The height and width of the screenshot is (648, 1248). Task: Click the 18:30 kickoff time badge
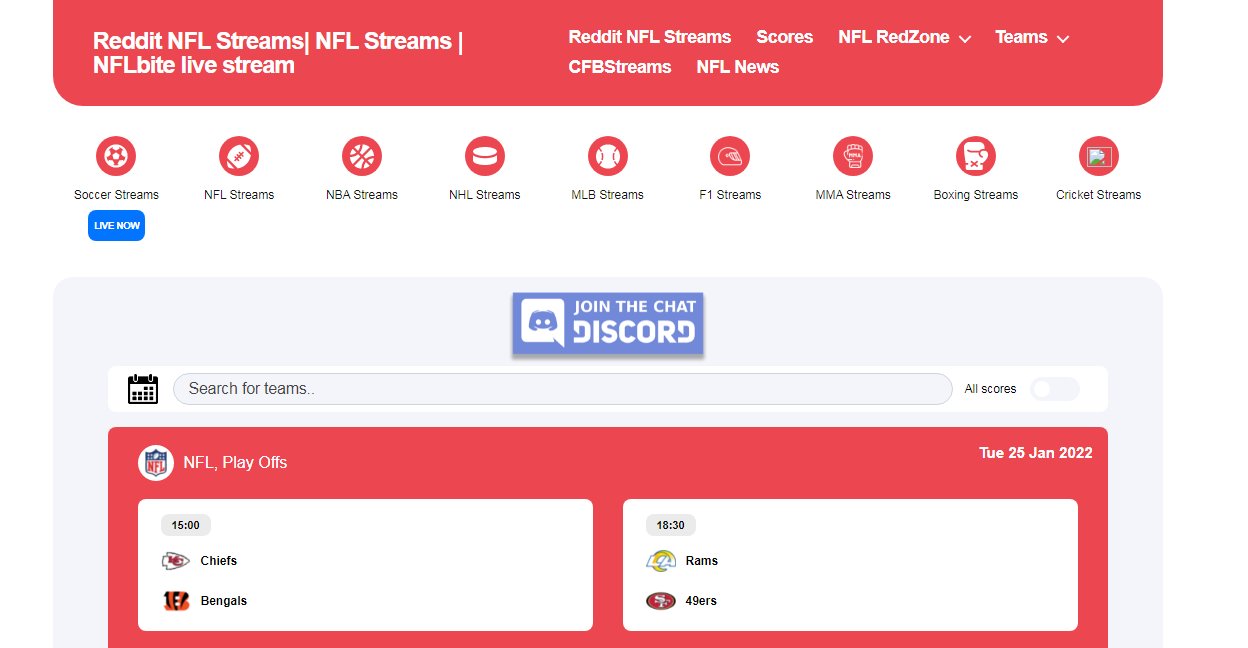[671, 525]
